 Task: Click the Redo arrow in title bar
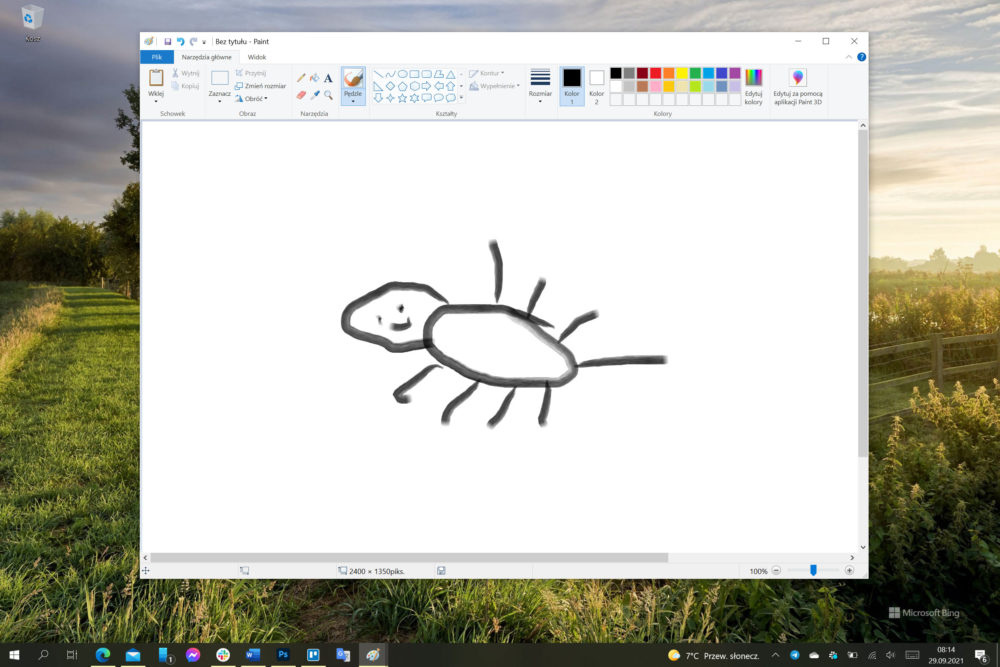point(193,41)
